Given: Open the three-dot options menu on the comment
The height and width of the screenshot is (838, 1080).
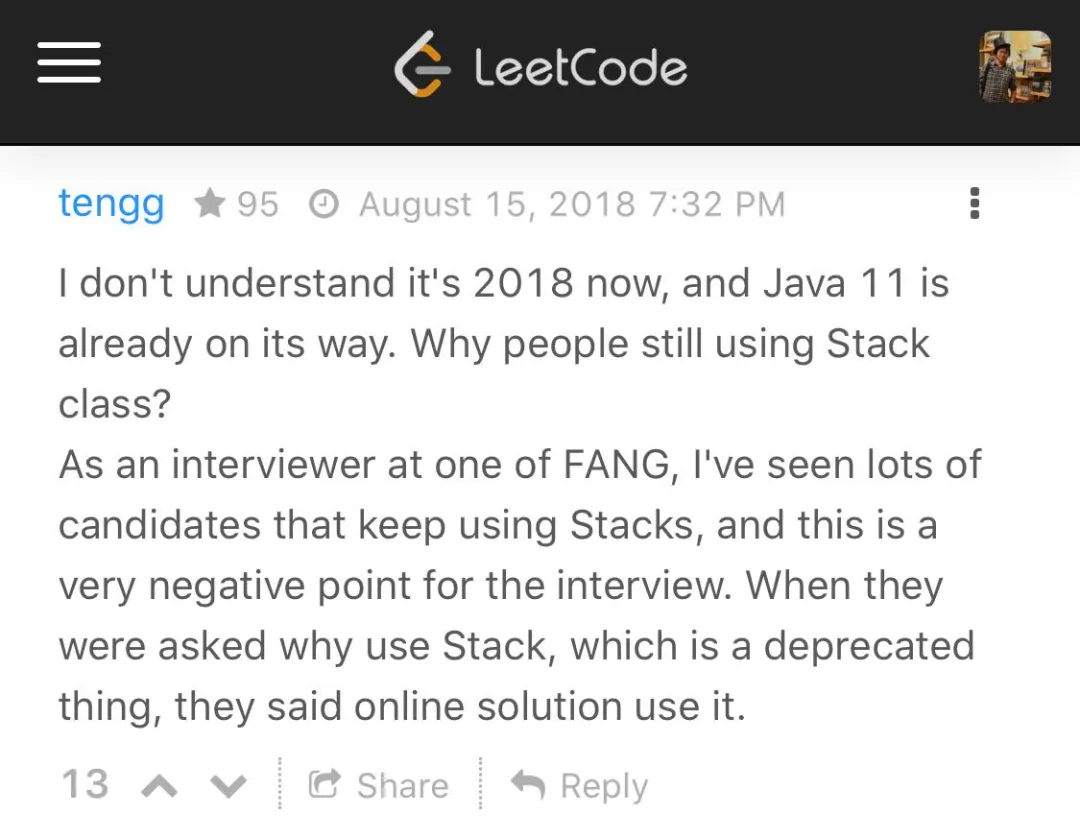Looking at the screenshot, I should coord(974,203).
